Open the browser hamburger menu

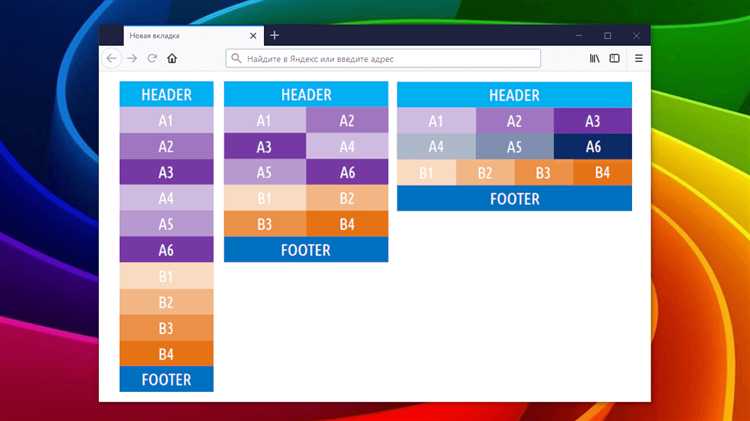(x=638, y=59)
